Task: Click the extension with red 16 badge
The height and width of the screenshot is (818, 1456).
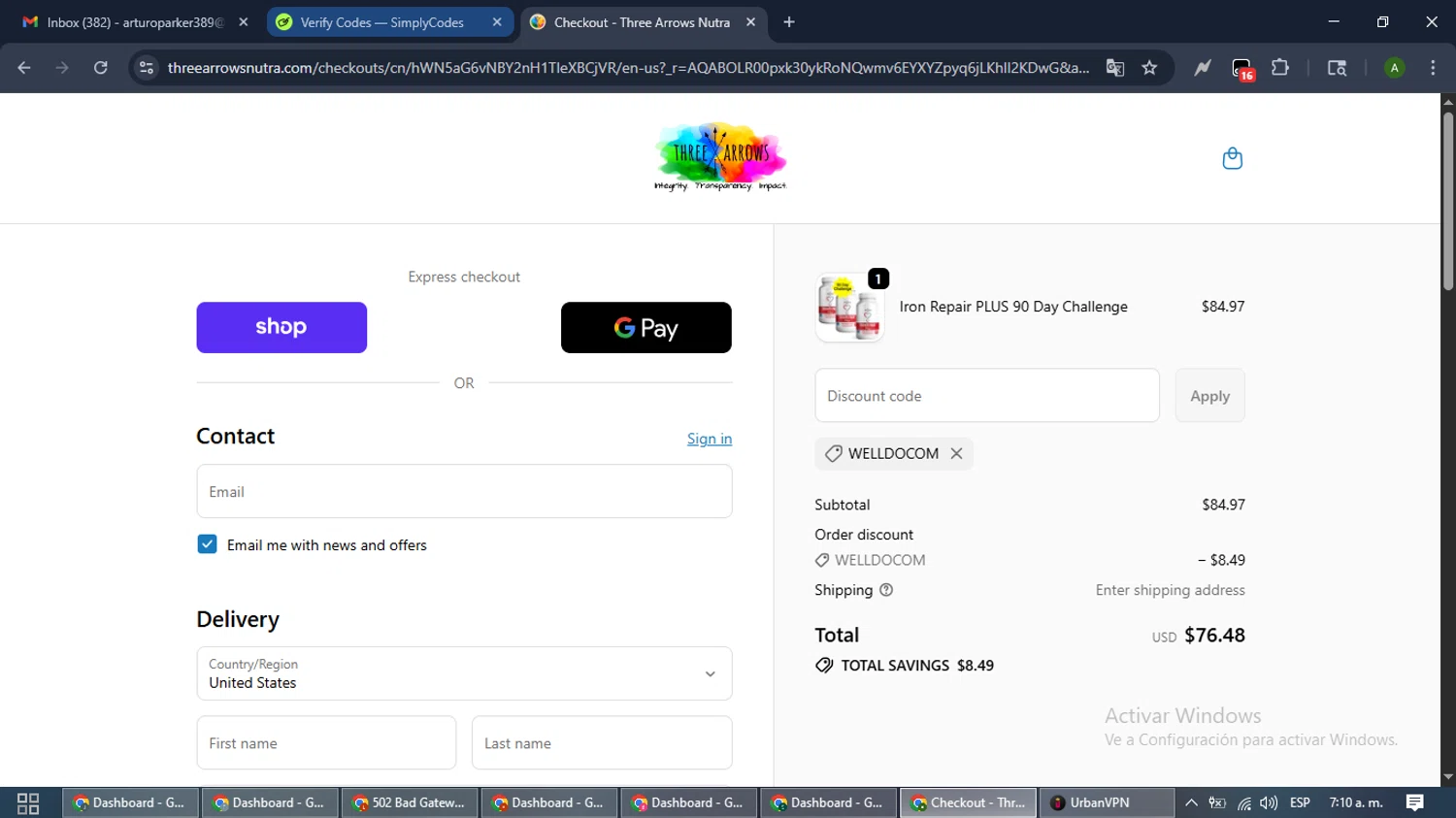Action: pos(1242,69)
